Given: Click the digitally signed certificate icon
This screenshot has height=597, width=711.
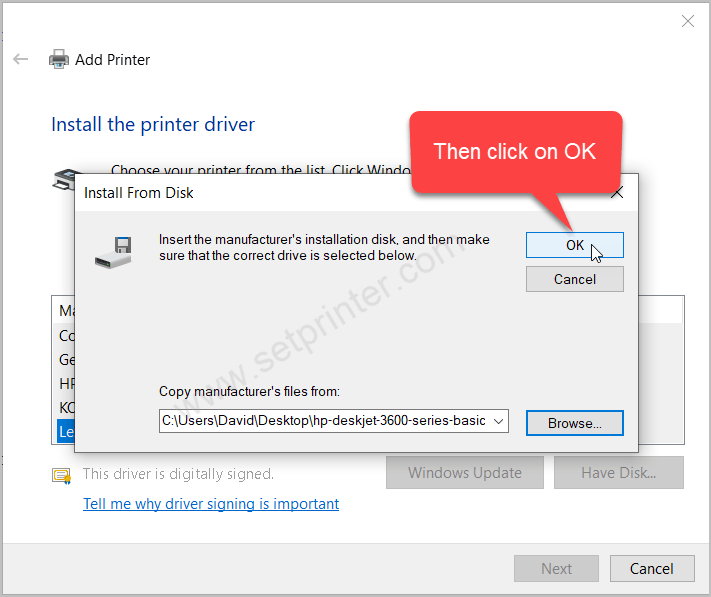Looking at the screenshot, I should pyautogui.click(x=62, y=476).
